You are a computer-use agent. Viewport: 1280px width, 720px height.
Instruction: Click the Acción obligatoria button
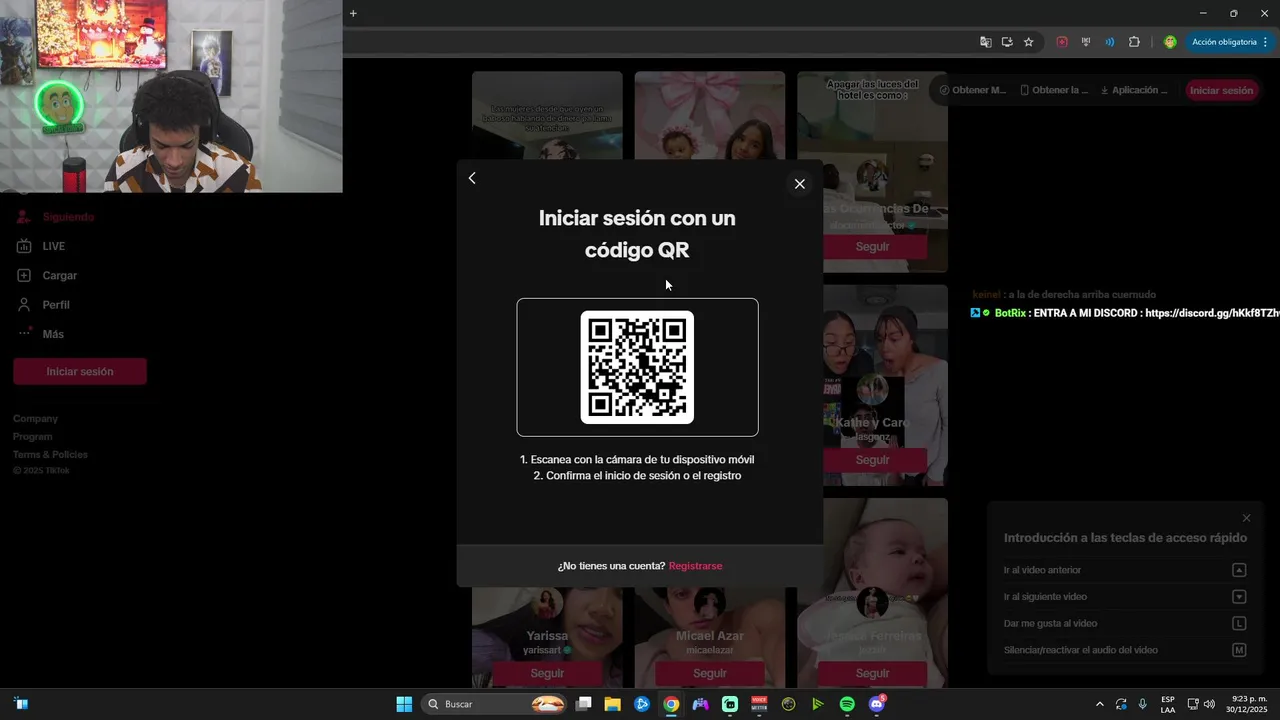(x=1224, y=42)
